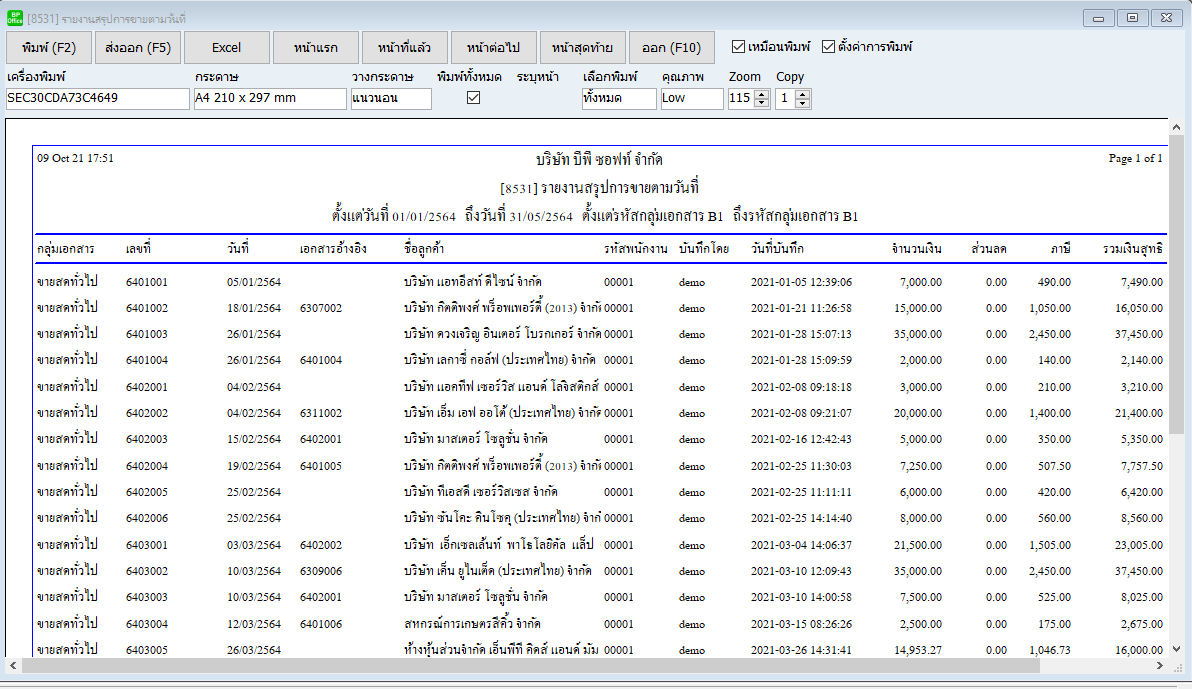Click net total 7,490.00
1192x689 pixels.
click(1142, 282)
